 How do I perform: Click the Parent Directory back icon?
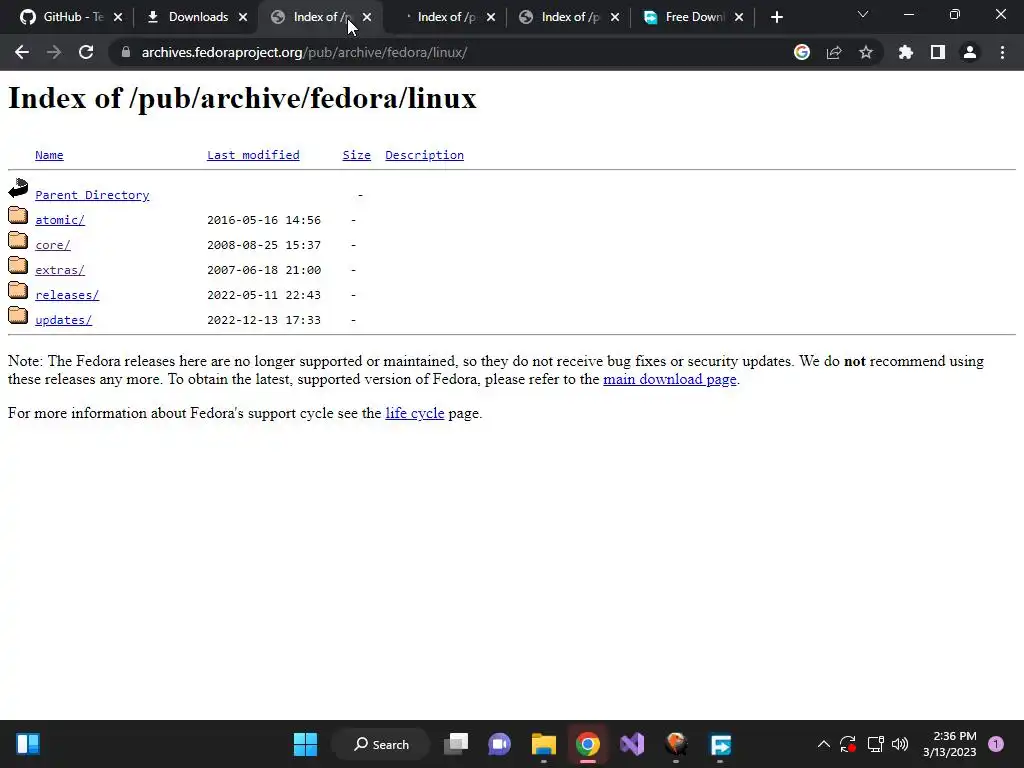point(18,188)
